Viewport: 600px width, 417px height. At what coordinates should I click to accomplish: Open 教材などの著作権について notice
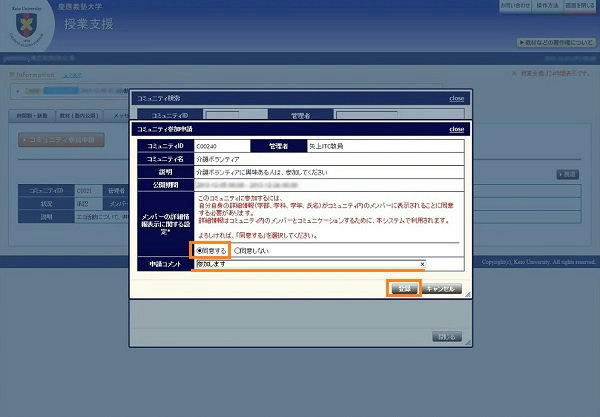click(557, 43)
